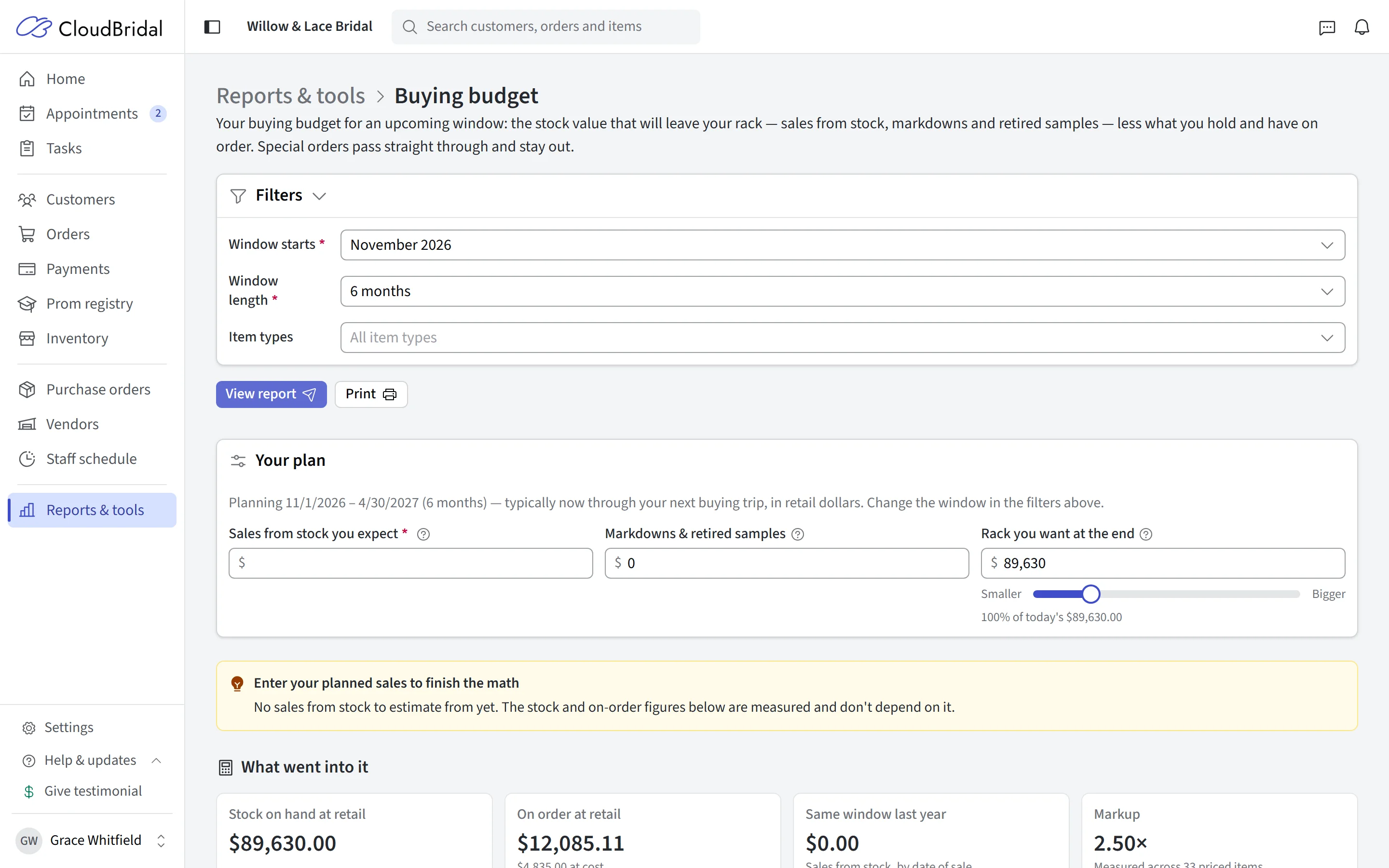Image resolution: width=1389 pixels, height=868 pixels.
Task: Click Give testimonial link
Action: tap(92, 791)
